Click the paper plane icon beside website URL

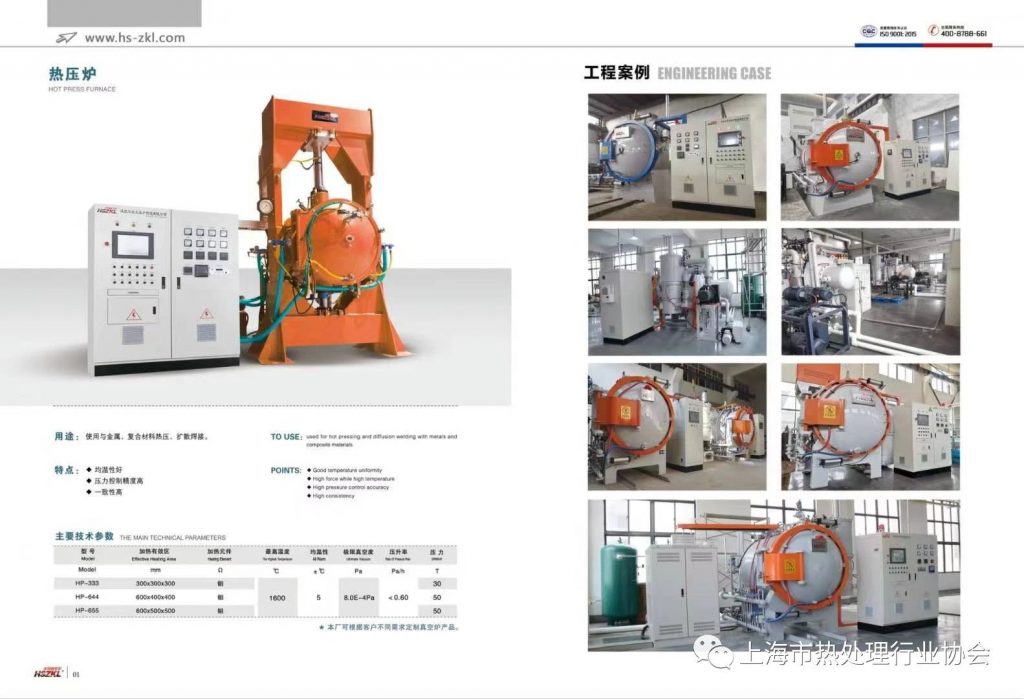tap(66, 38)
